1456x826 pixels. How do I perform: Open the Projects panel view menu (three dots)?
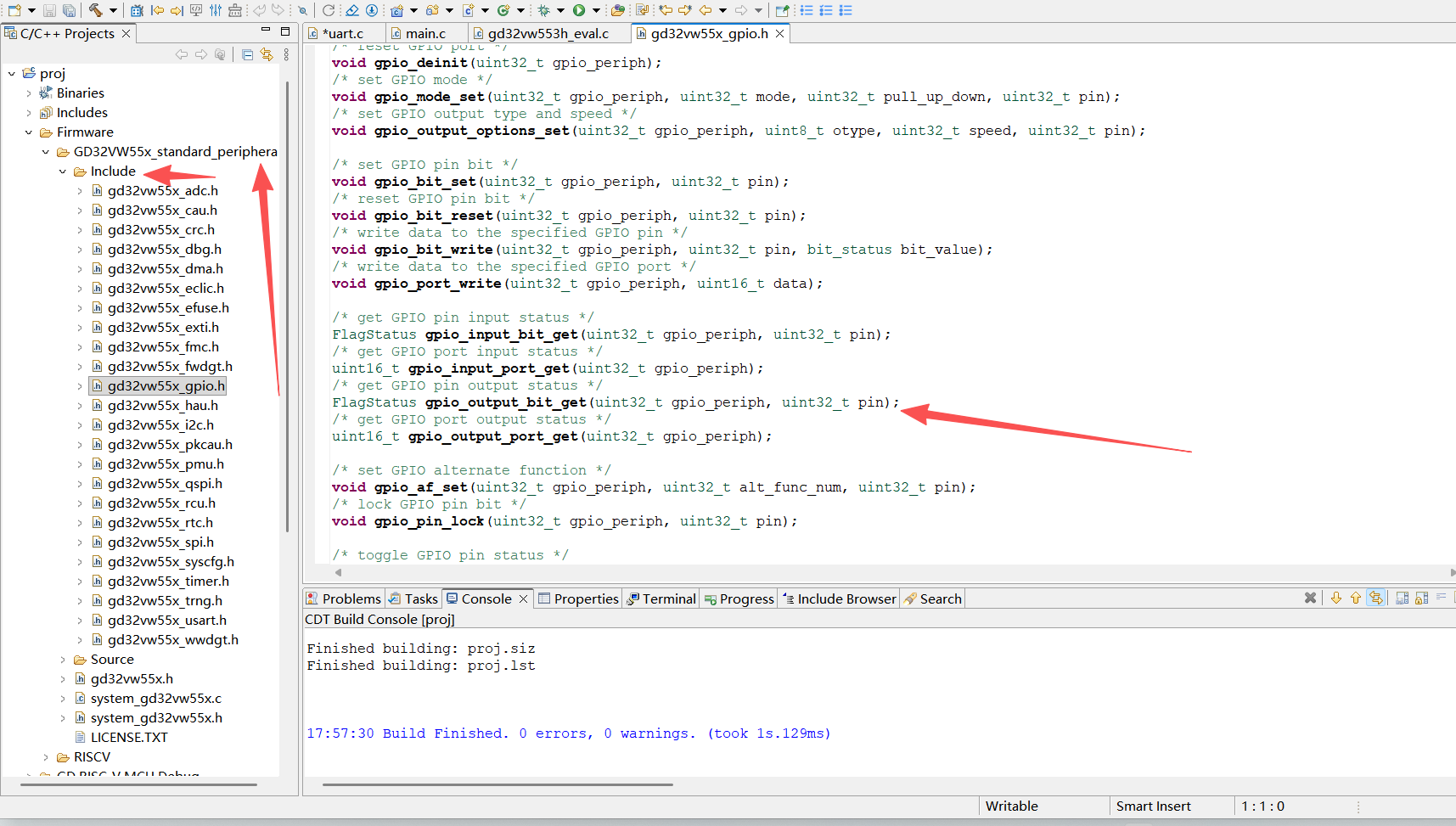click(286, 54)
